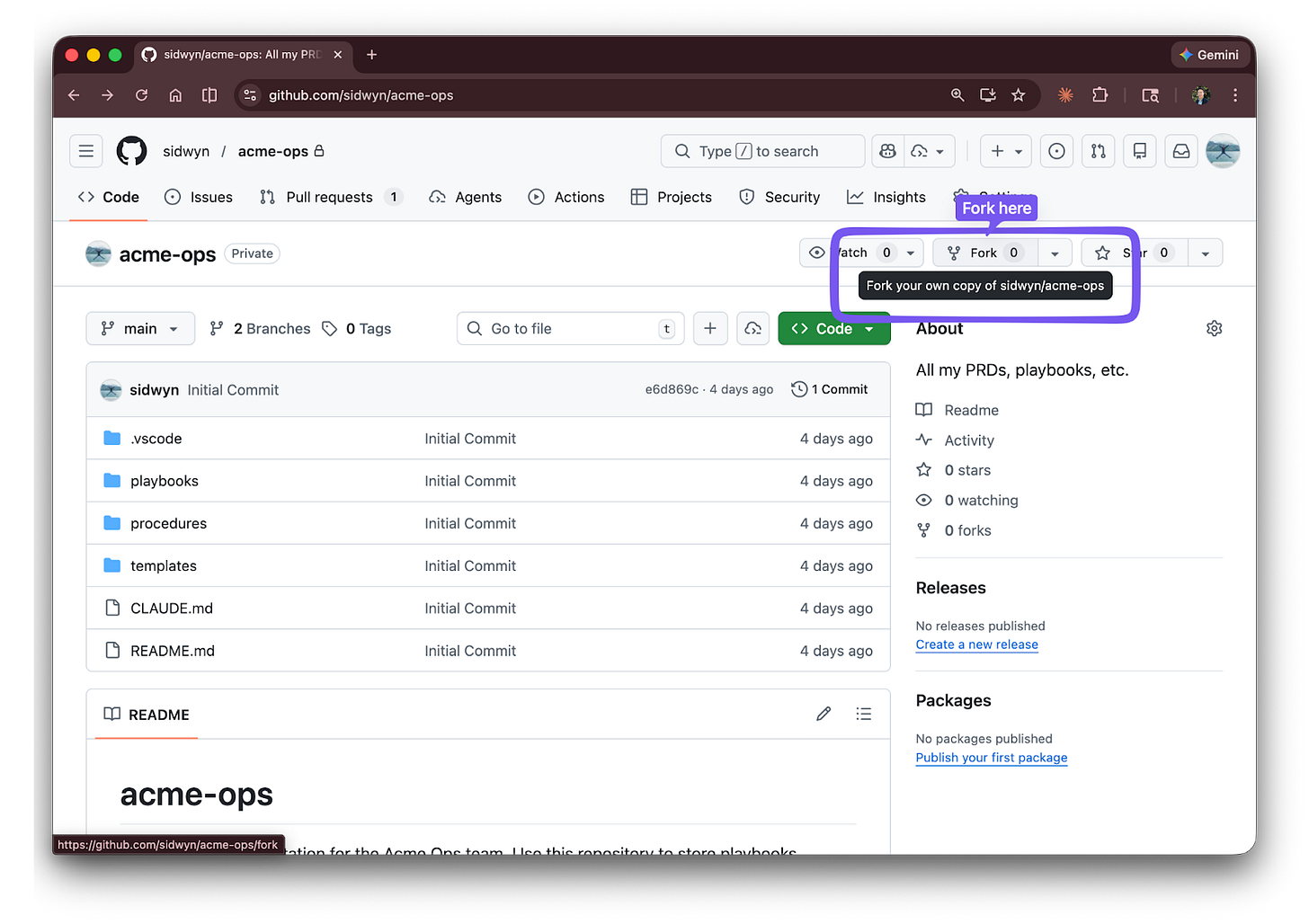Open the About settings gear icon

[x=1214, y=328]
